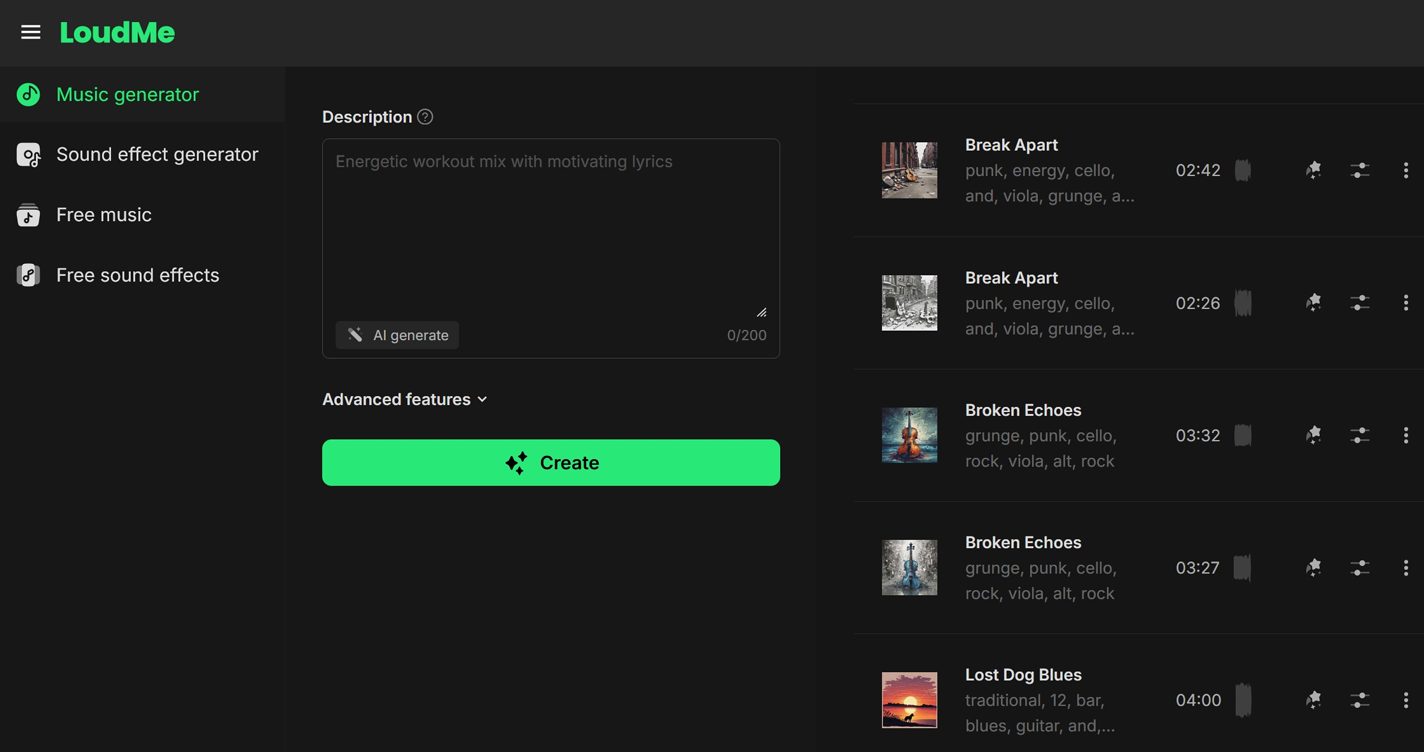Click the LoudMe logo
The width and height of the screenshot is (1424, 752).
click(117, 32)
